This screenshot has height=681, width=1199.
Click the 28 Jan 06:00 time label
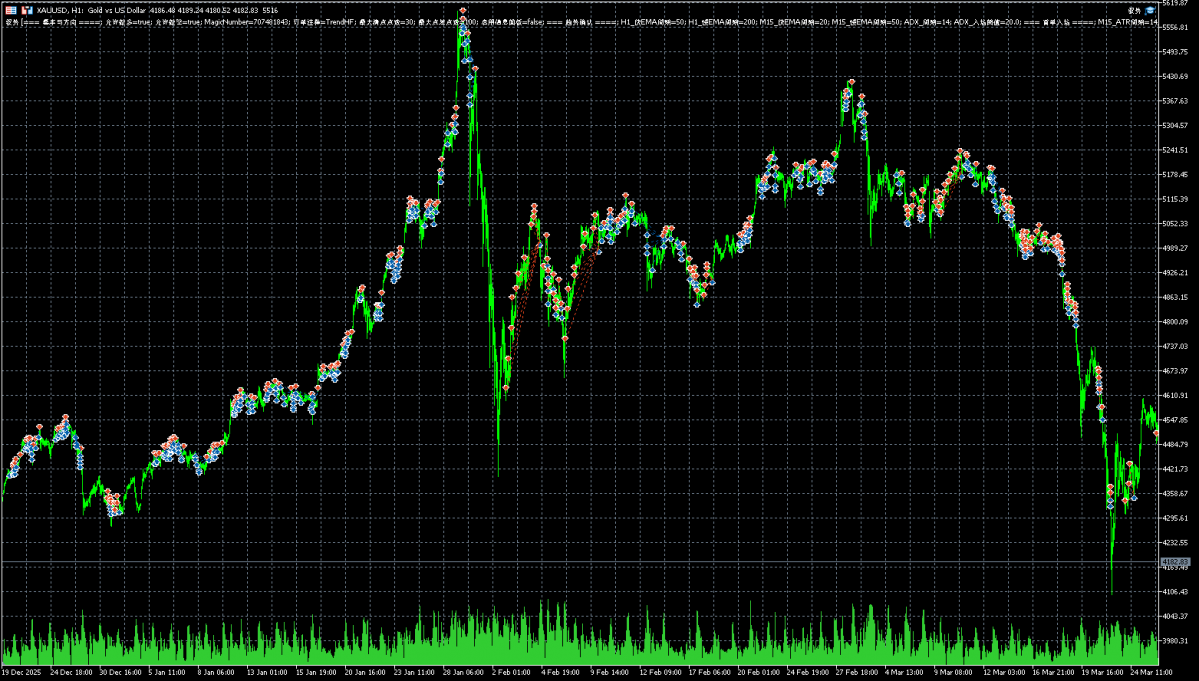pyautogui.click(x=462, y=673)
